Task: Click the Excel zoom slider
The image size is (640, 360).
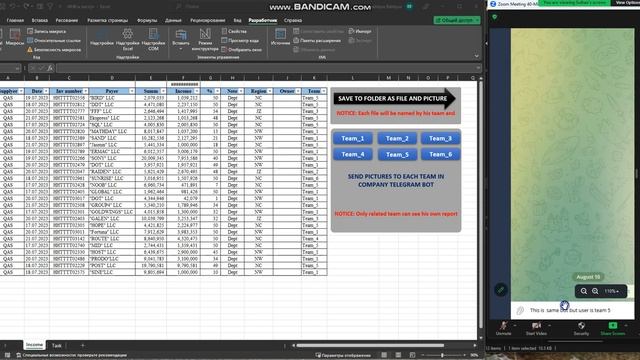Action: pos(443,355)
